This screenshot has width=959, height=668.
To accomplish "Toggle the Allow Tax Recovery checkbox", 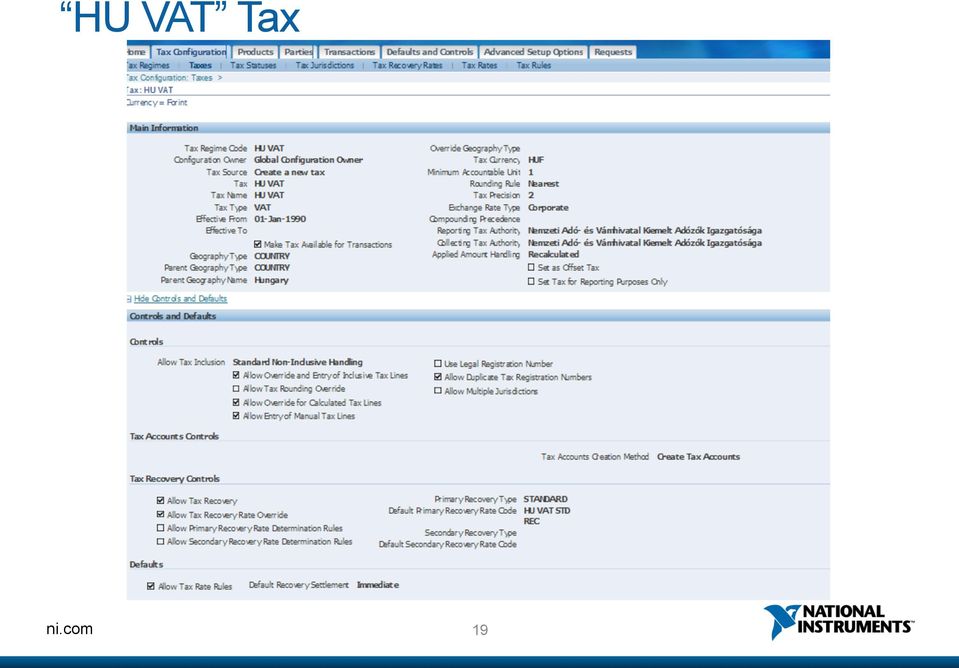I will click(x=160, y=500).
